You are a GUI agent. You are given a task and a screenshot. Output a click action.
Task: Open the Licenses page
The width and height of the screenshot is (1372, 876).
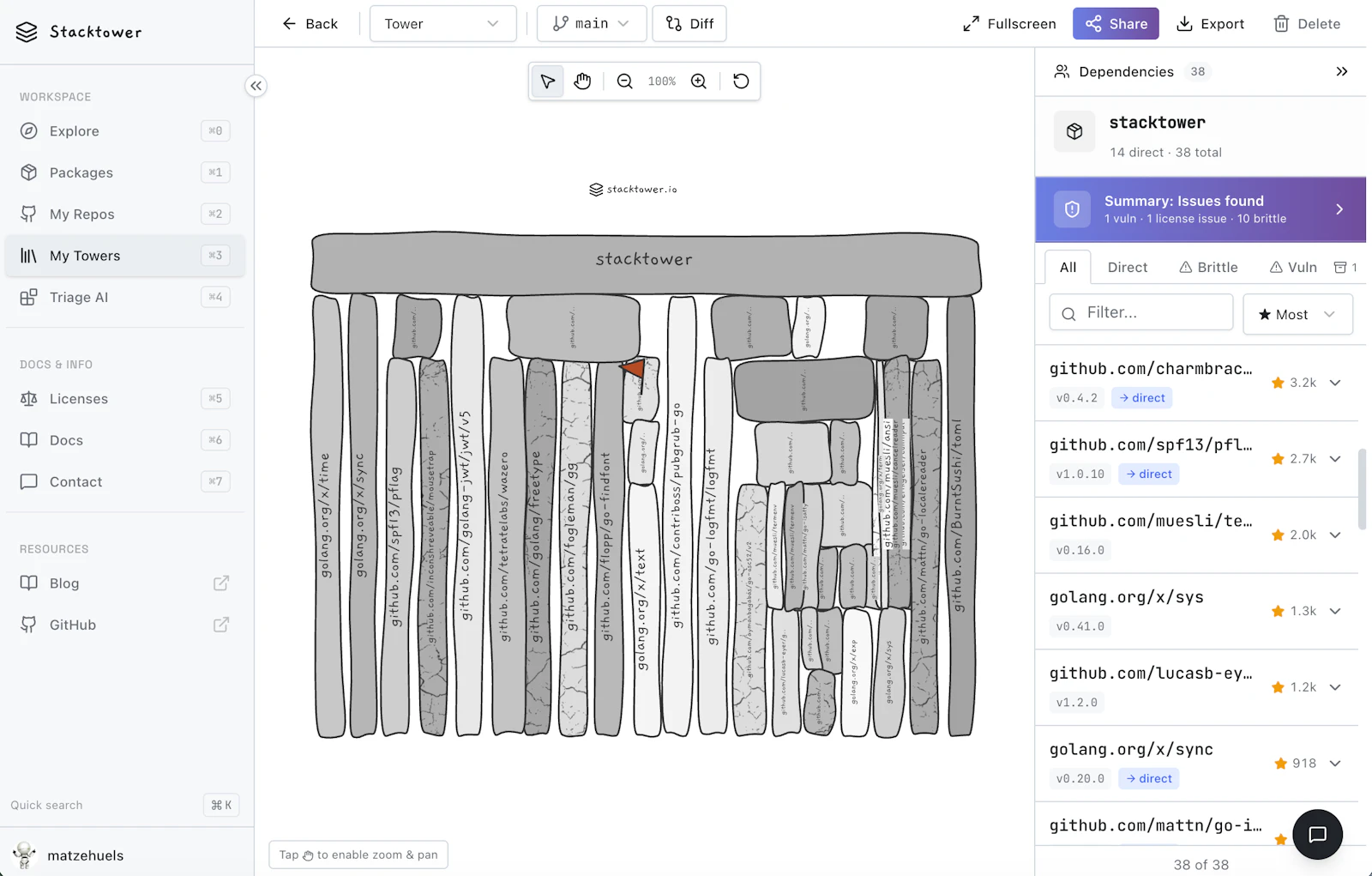125,399
